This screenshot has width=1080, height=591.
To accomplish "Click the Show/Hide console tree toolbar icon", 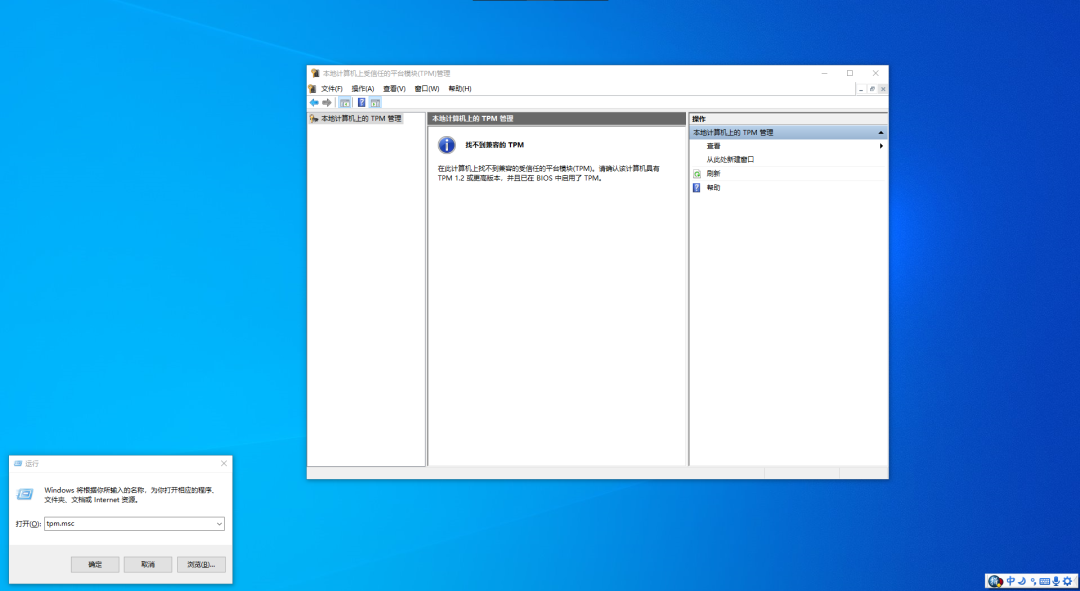I will tap(345, 102).
